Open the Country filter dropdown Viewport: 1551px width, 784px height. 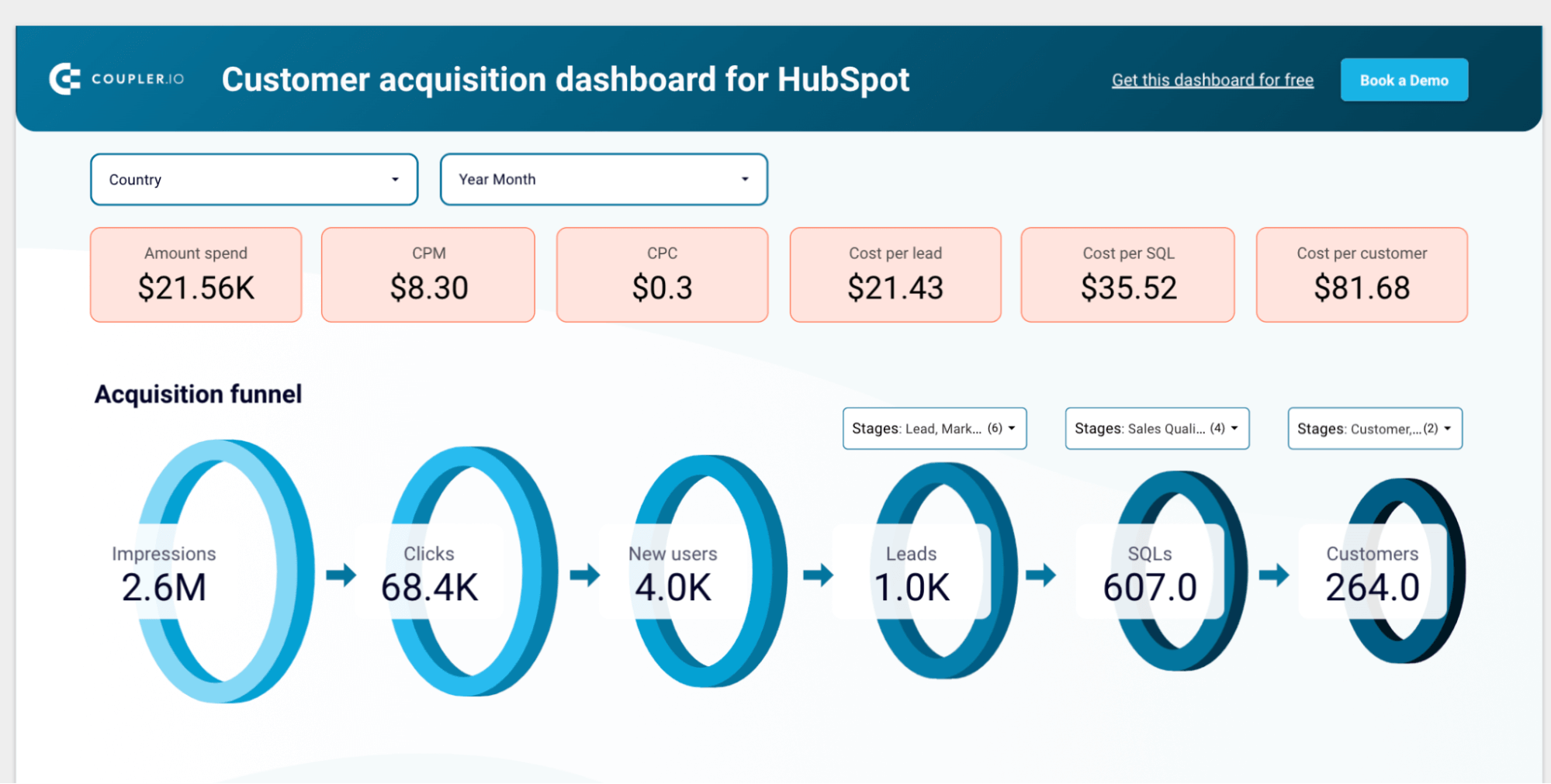tap(254, 179)
